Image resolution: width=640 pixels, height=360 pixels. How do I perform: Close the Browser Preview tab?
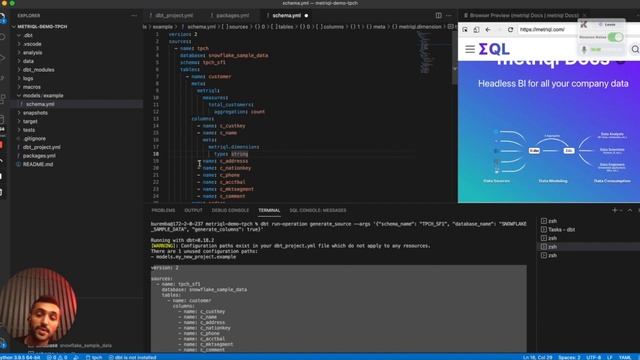584,16
